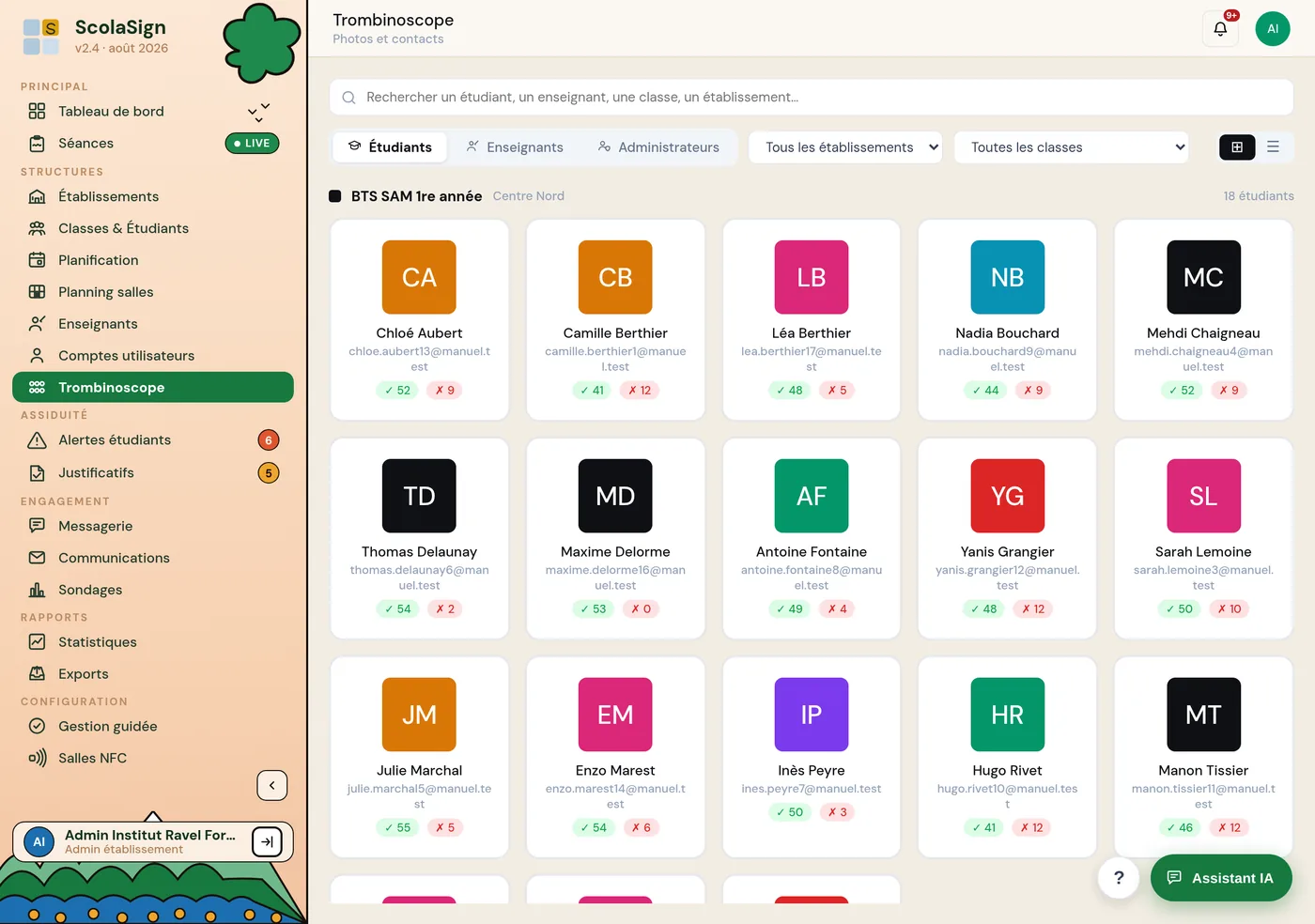
Task: Click the logout icon next to Admin Institut
Action: (x=268, y=842)
